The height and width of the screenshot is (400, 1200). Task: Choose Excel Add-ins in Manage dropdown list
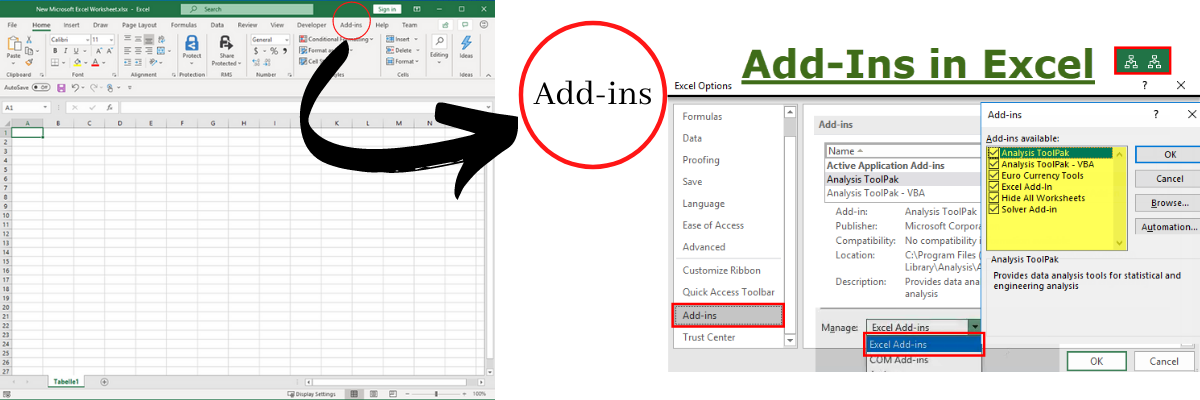tap(924, 344)
